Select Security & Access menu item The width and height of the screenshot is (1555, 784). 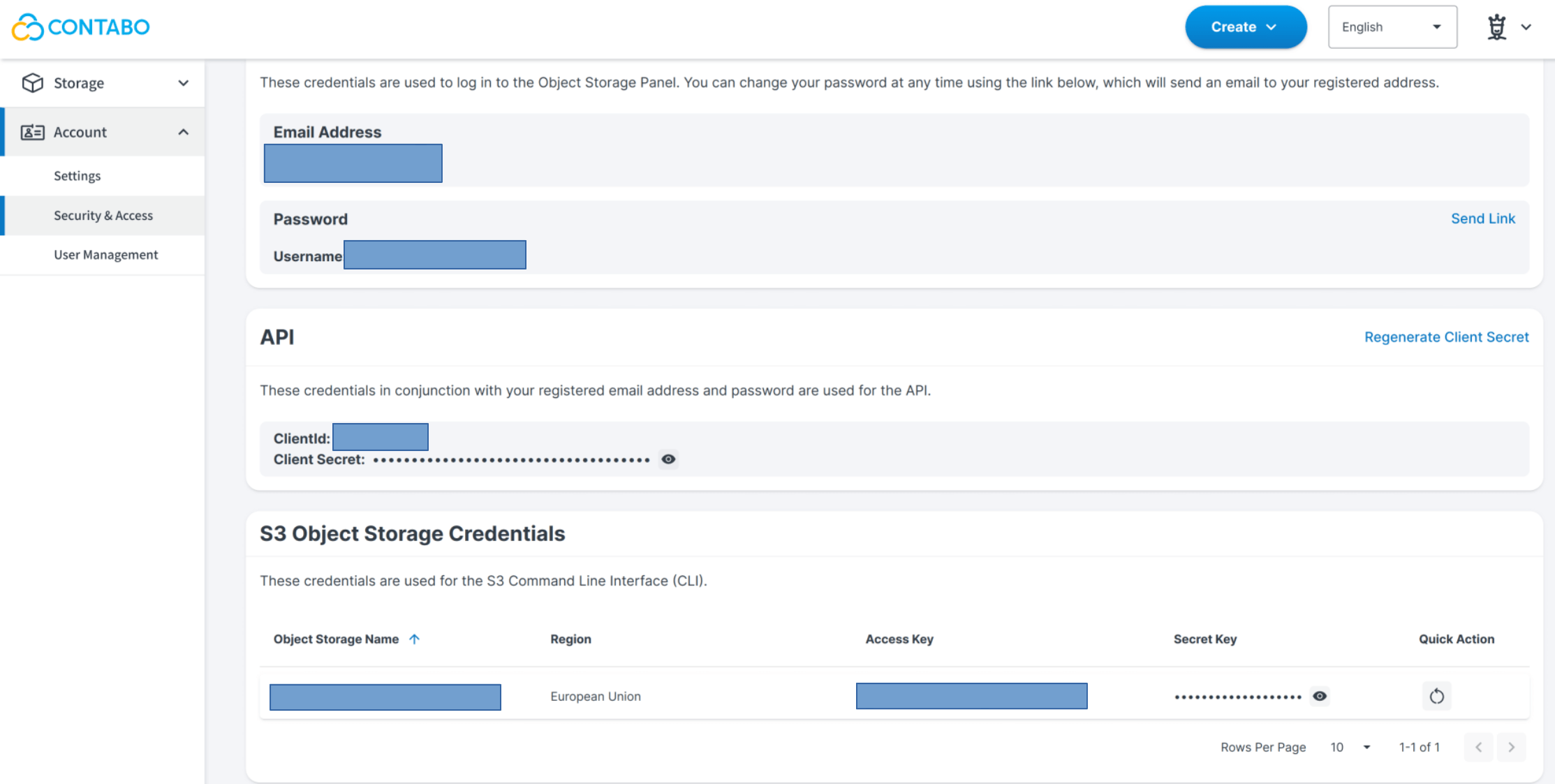103,216
